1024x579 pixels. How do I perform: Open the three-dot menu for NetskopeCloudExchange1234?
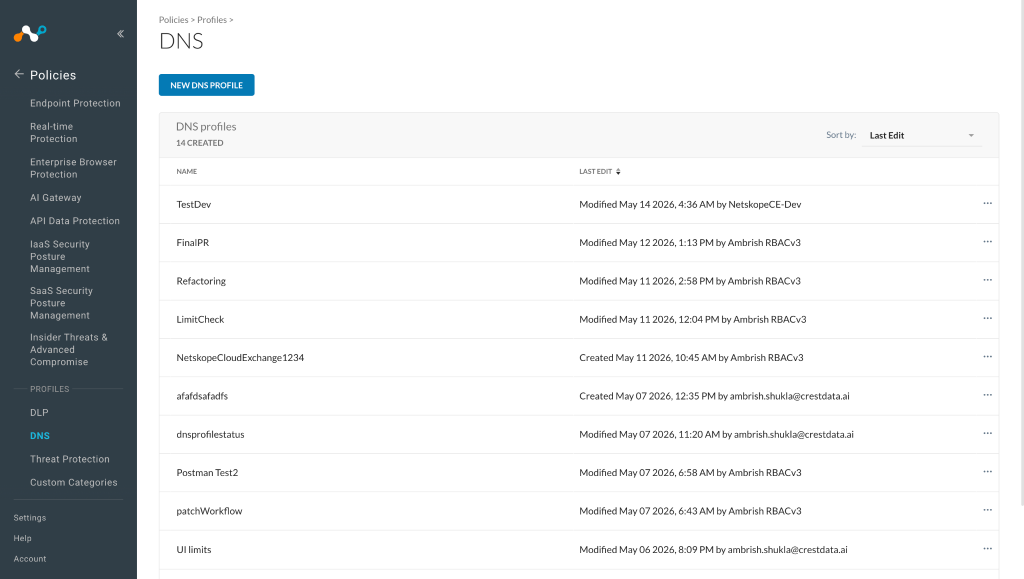987,357
